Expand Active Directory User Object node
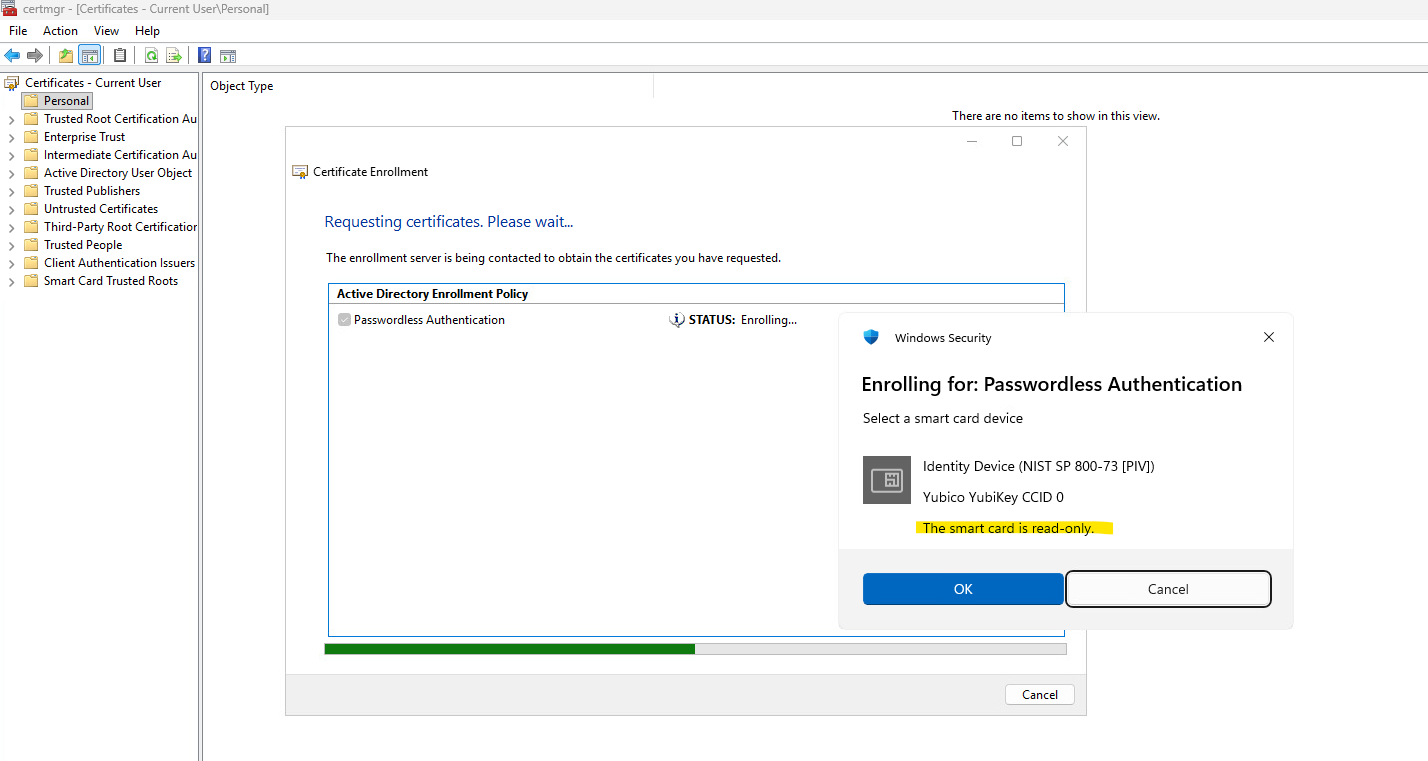The width and height of the screenshot is (1428, 761). (12, 174)
